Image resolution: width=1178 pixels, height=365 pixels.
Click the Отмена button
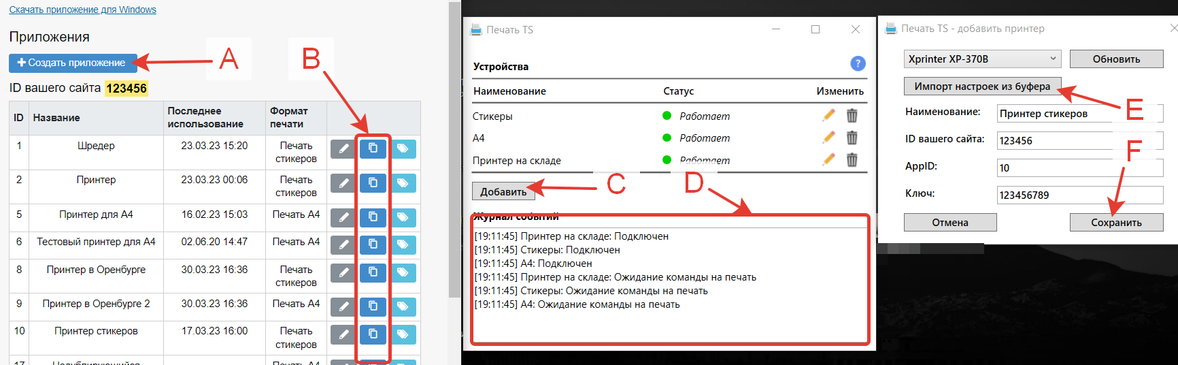[x=950, y=222]
